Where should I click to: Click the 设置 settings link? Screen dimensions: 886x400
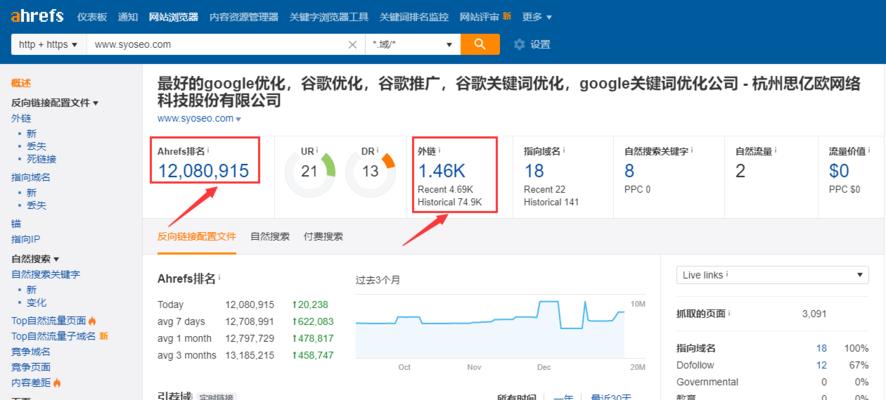coord(540,45)
